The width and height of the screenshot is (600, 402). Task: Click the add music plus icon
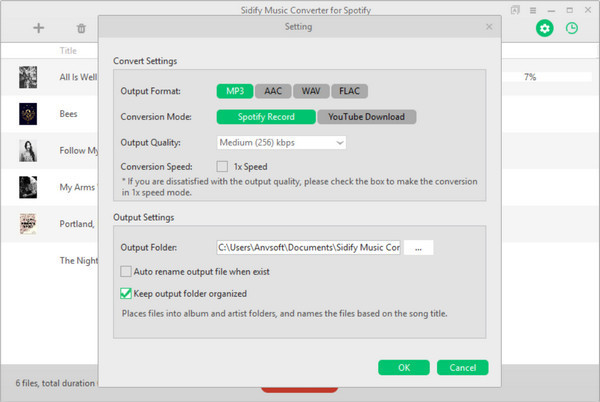(x=38, y=28)
